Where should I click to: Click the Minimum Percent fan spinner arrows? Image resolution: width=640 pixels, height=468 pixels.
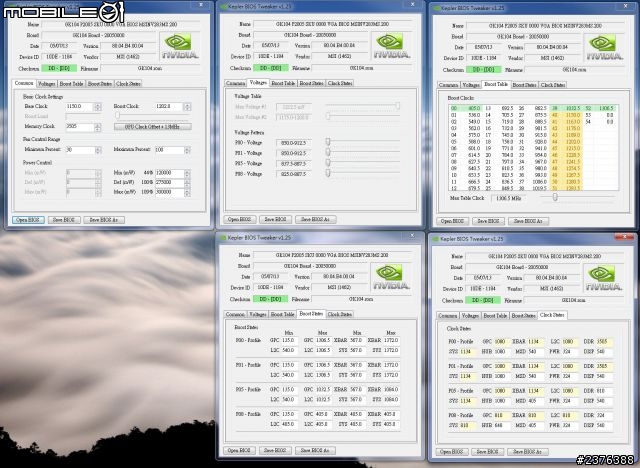pyautogui.click(x=98, y=150)
